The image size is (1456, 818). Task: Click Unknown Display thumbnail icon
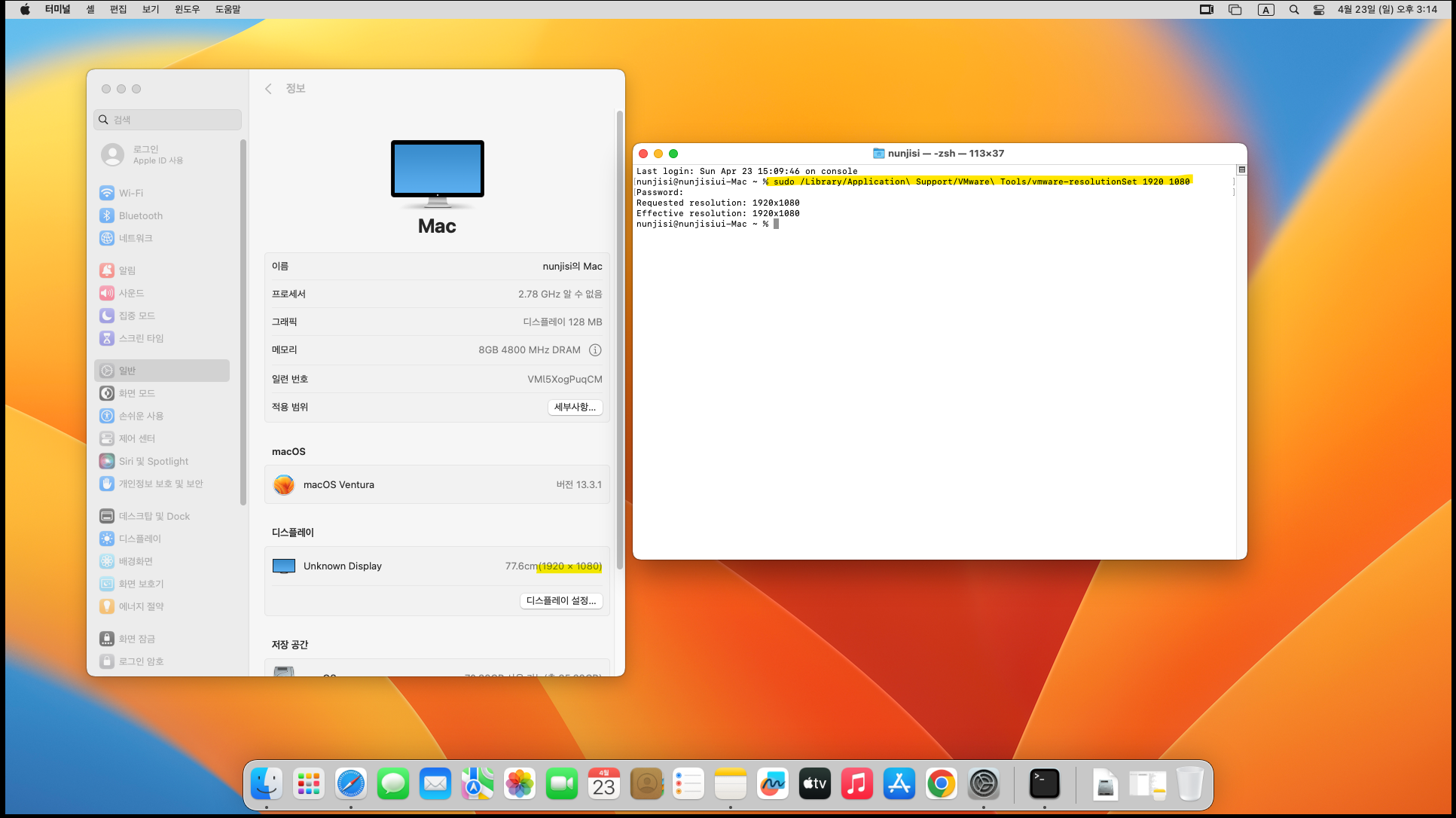click(284, 566)
